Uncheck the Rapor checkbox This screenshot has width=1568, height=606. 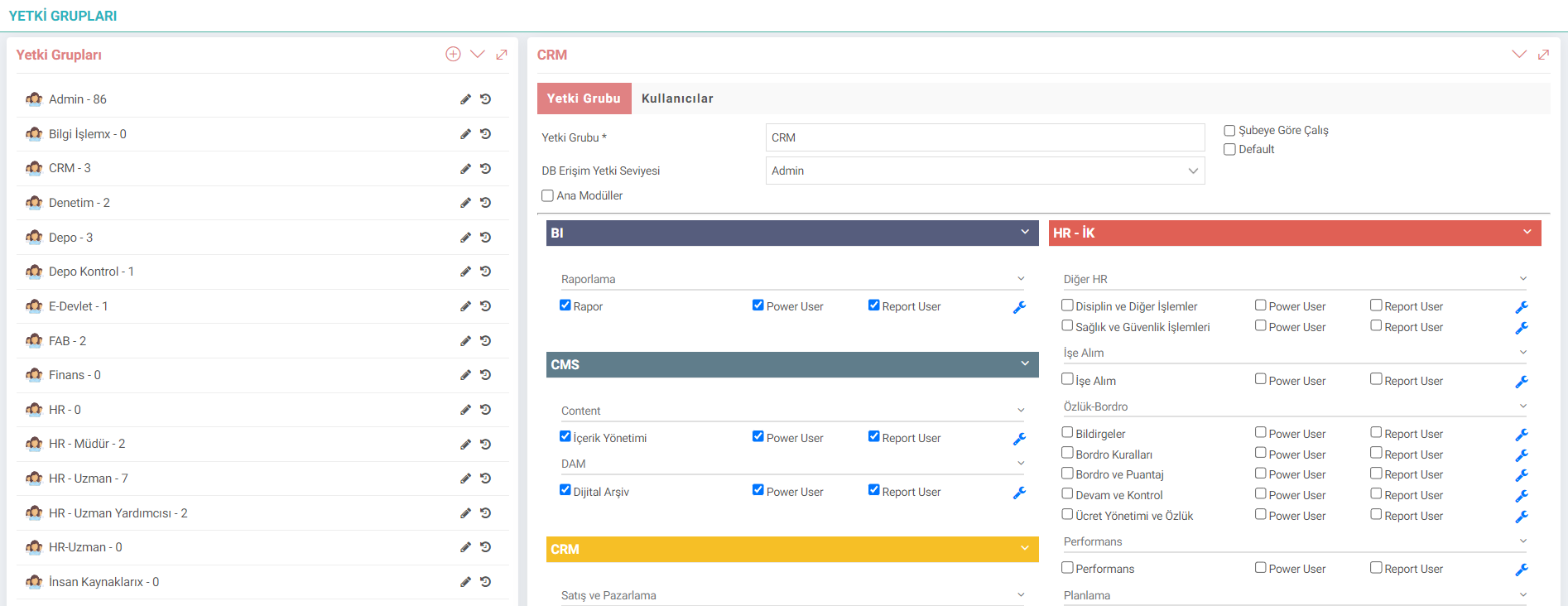click(x=565, y=305)
